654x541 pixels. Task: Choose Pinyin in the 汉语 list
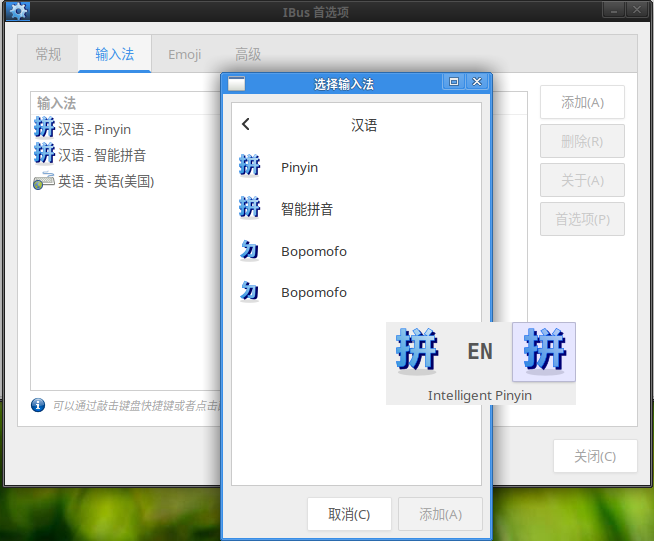coord(356,167)
